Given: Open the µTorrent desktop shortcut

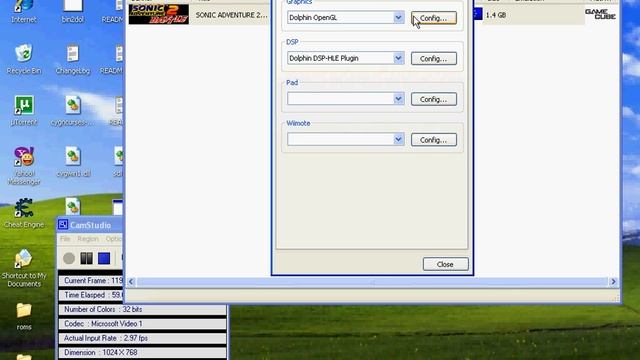Looking at the screenshot, I should 24,111.
